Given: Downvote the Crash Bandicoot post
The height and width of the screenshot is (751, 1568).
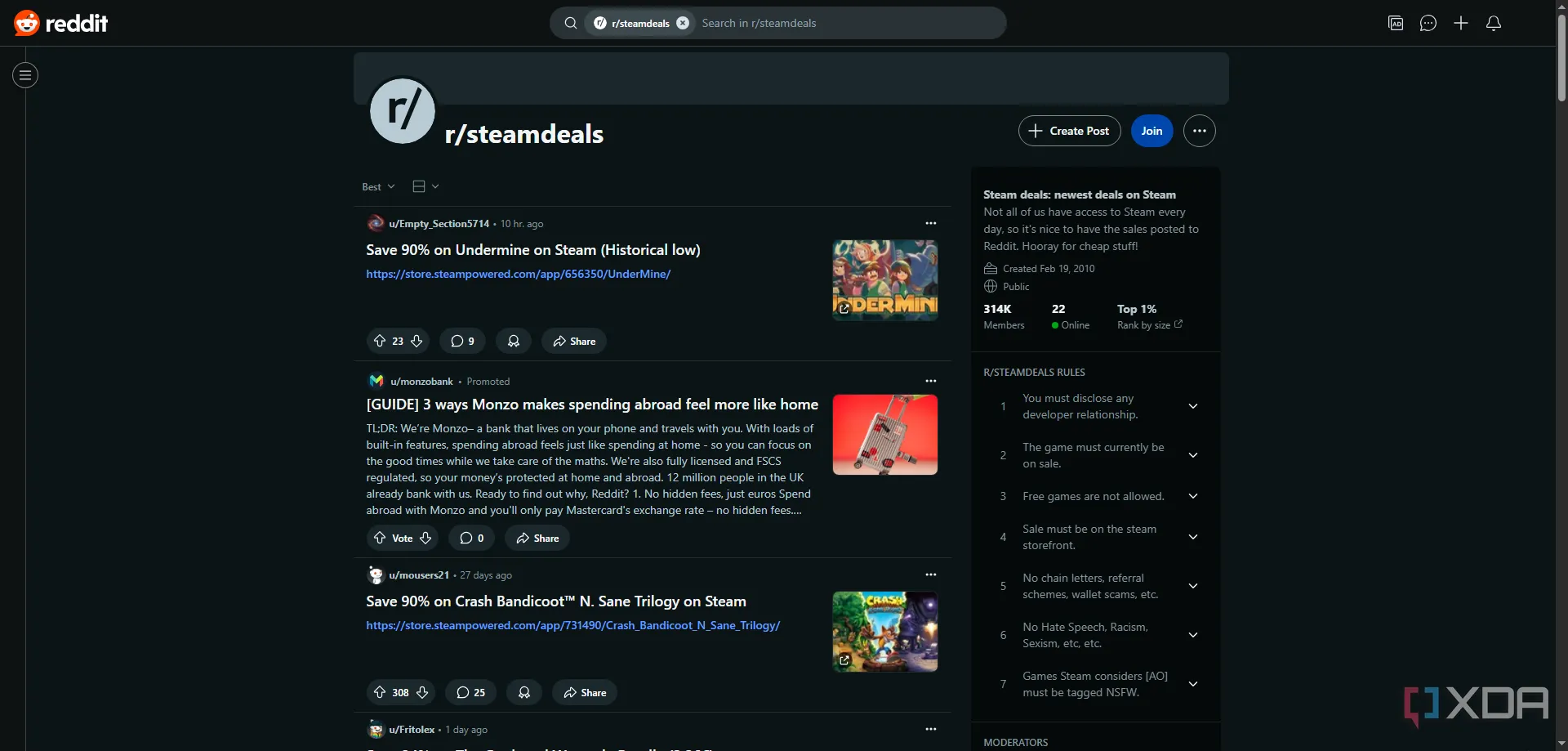Looking at the screenshot, I should tap(422, 692).
